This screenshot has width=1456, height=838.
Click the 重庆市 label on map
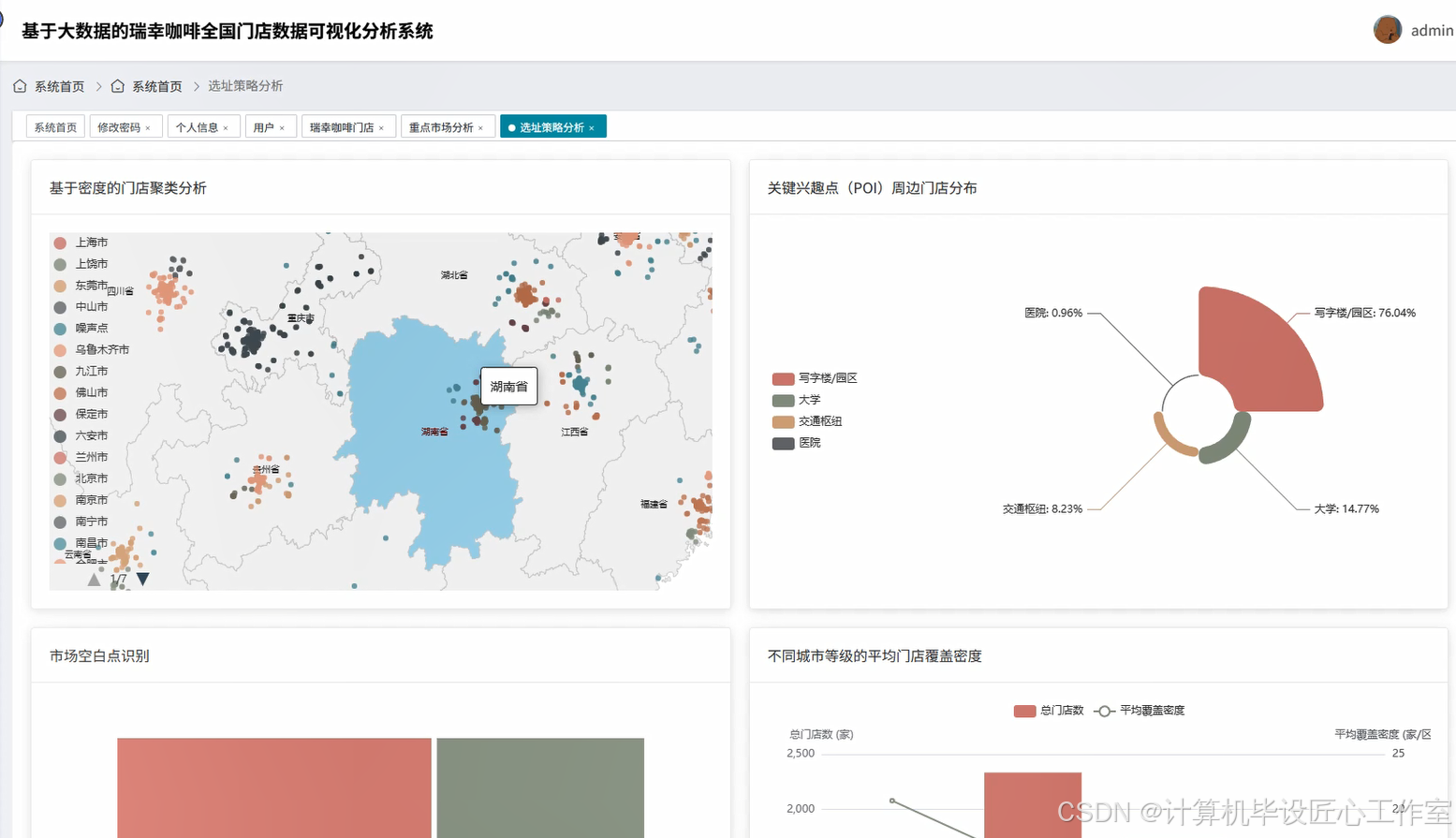301,318
